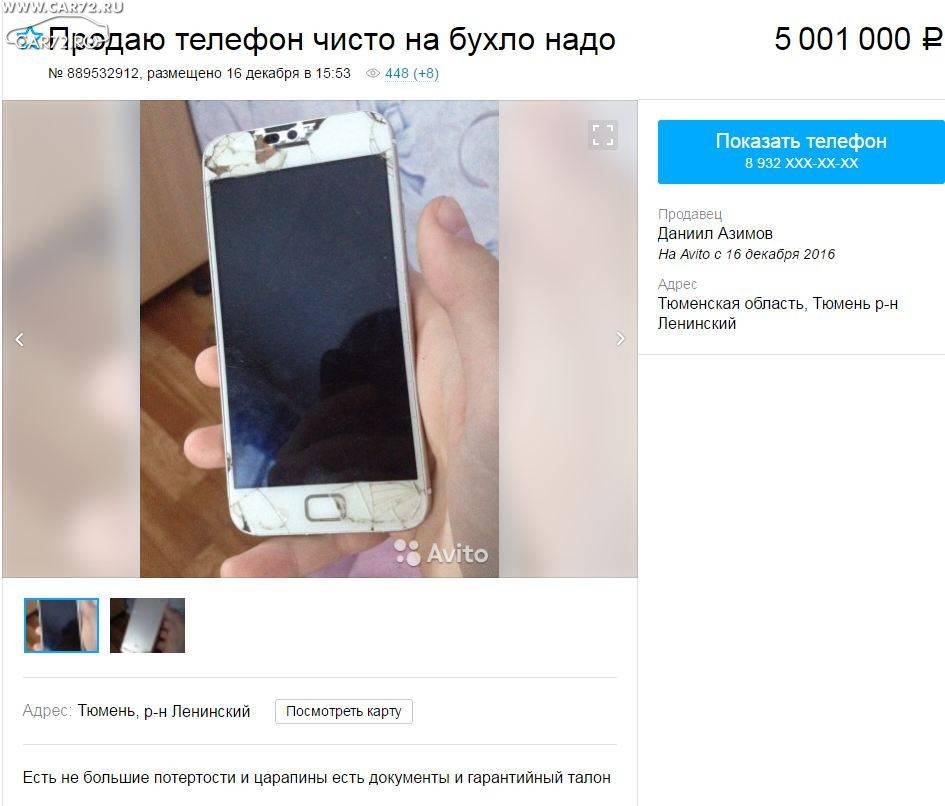
Task: Click the fullscreen expand icon on photo
Action: point(603,135)
